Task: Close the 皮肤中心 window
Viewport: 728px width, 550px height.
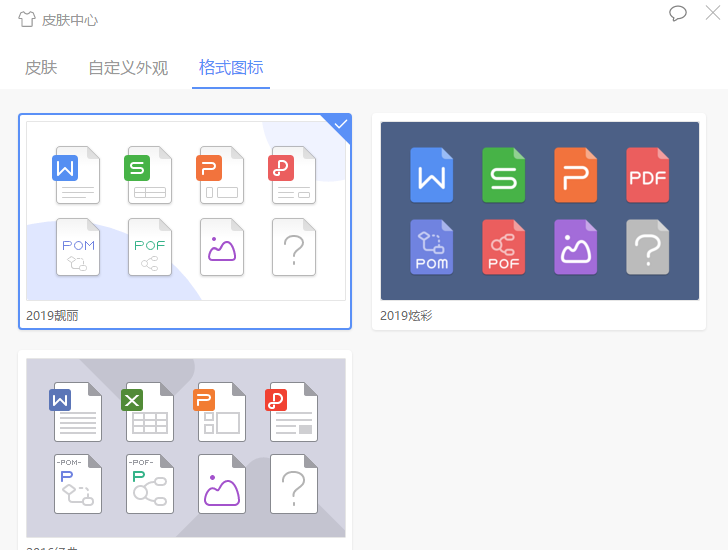Action: [713, 13]
